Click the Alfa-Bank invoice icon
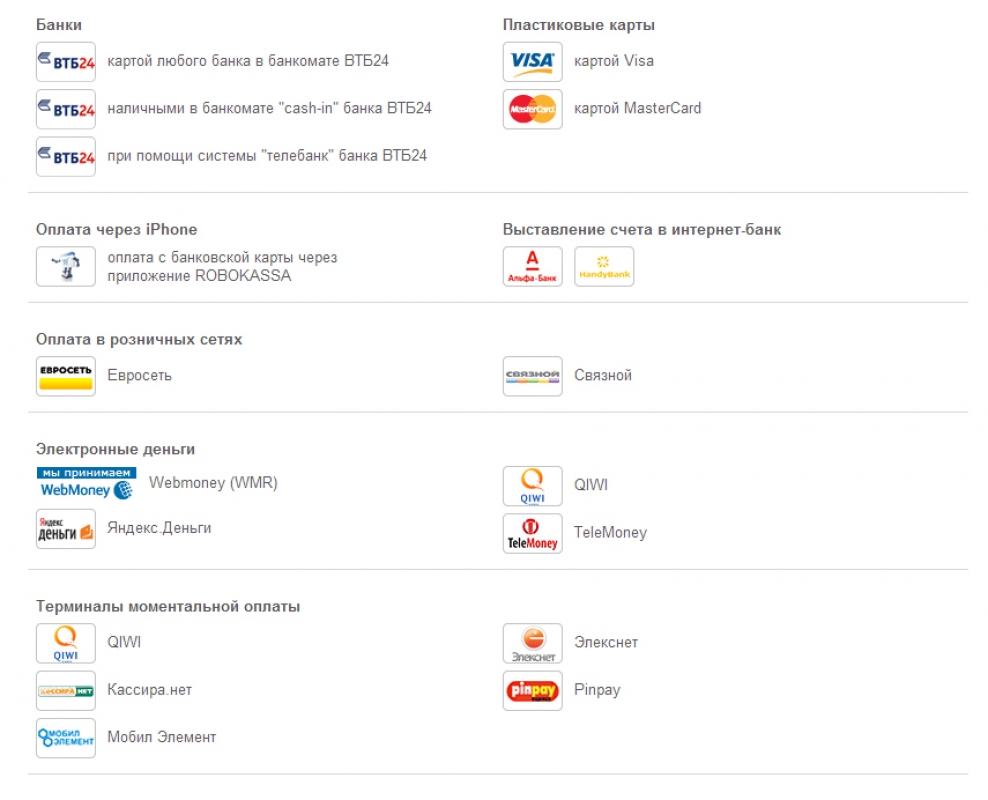Viewport: 988px width, 800px height. point(532,266)
